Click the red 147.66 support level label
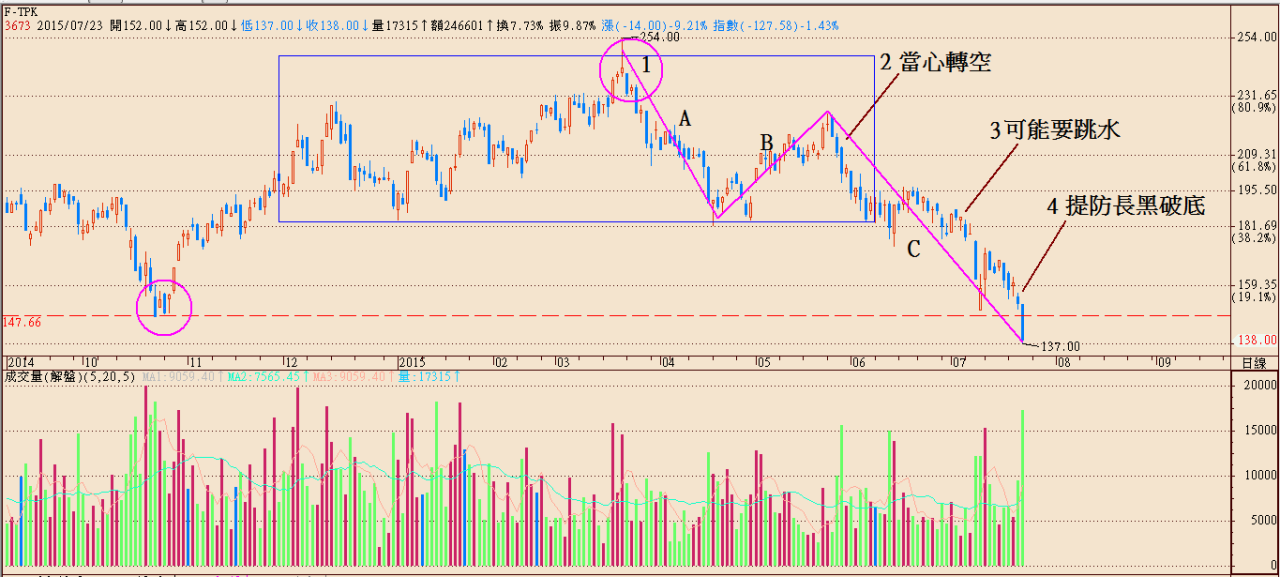1280x577 pixels. [x=21, y=322]
